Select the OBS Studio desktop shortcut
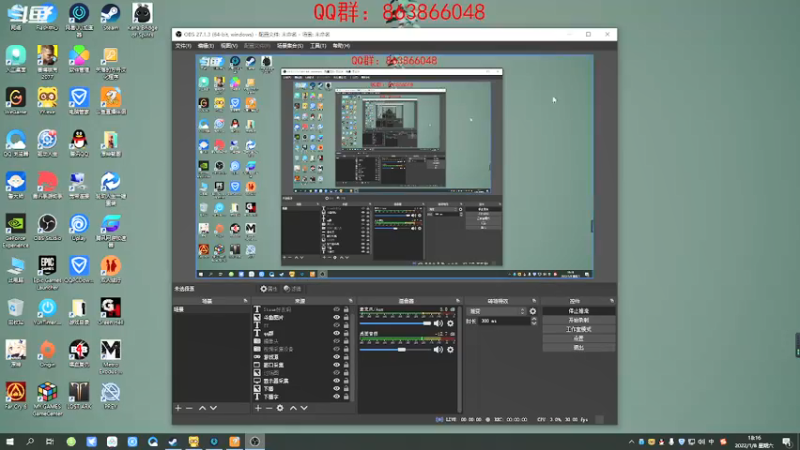 [x=47, y=228]
